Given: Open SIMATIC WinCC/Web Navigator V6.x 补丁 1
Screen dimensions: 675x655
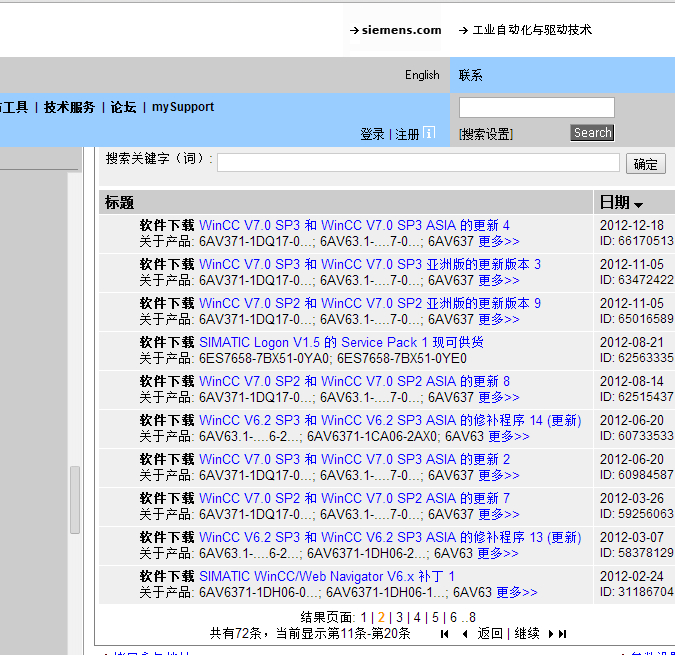Looking at the screenshot, I should [326, 577].
